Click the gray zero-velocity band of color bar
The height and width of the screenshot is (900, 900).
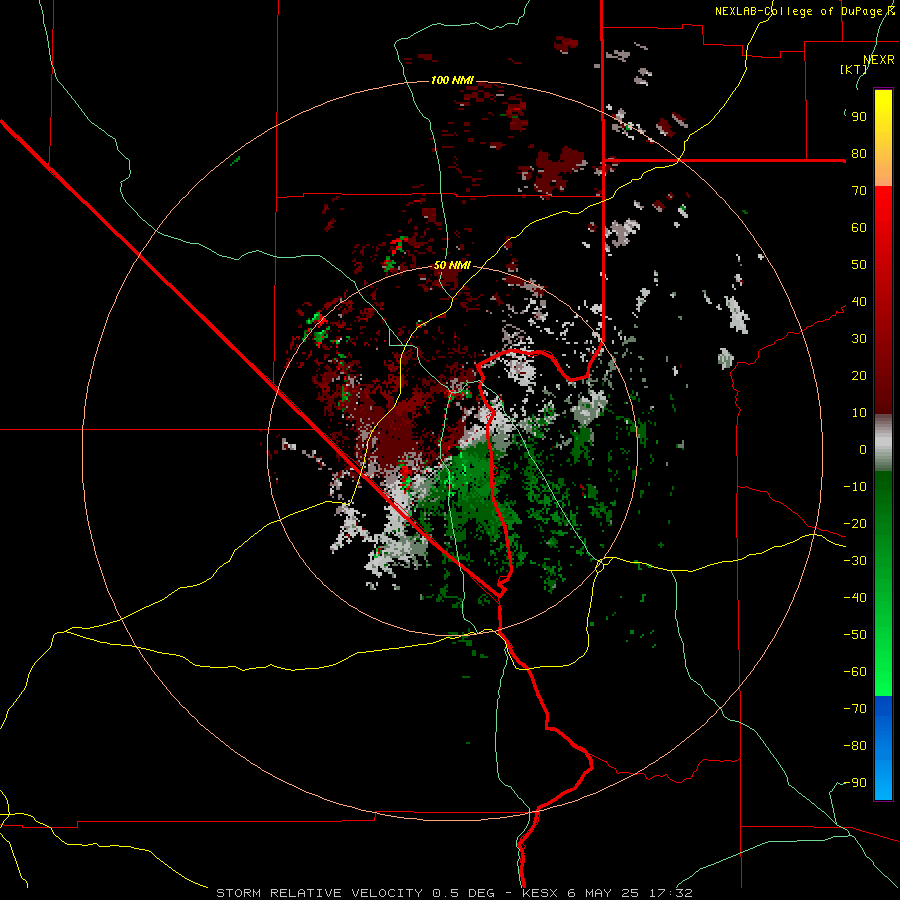[x=883, y=443]
